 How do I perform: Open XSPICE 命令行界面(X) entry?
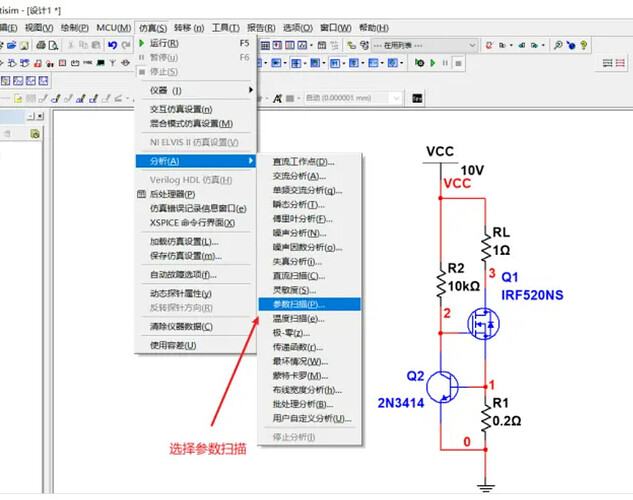195,223
